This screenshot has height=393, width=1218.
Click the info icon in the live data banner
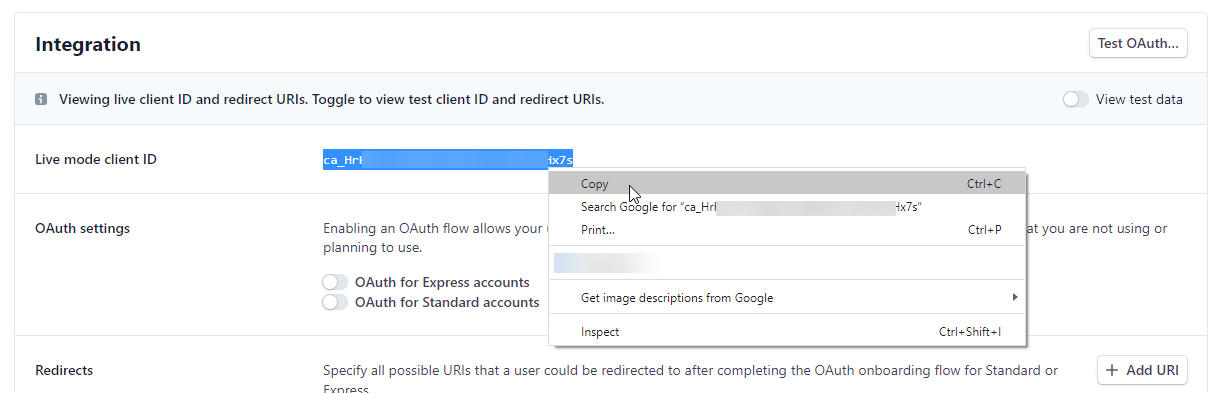click(x=41, y=99)
